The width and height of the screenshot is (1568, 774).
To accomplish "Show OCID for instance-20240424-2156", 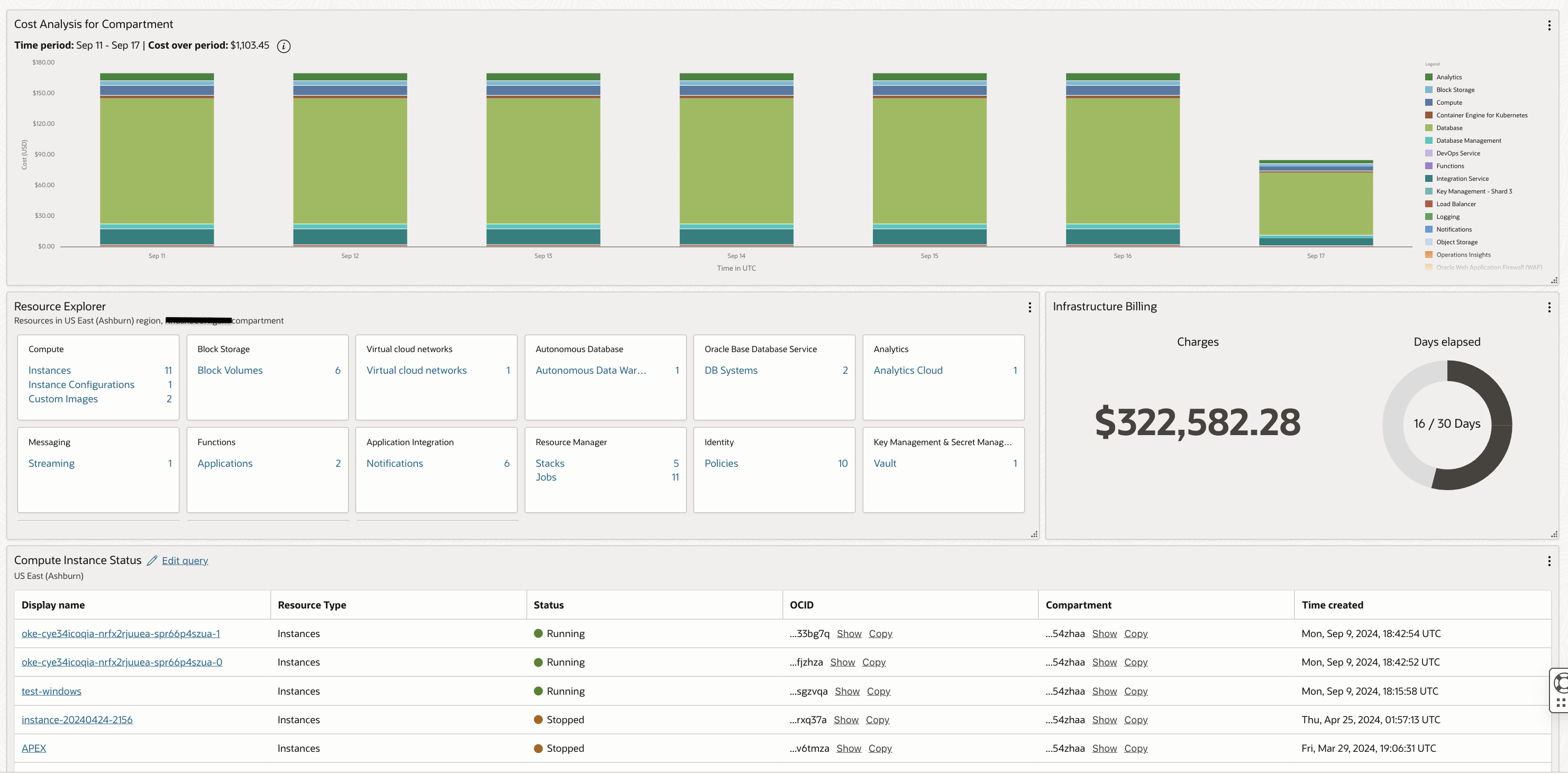I will click(x=845, y=720).
